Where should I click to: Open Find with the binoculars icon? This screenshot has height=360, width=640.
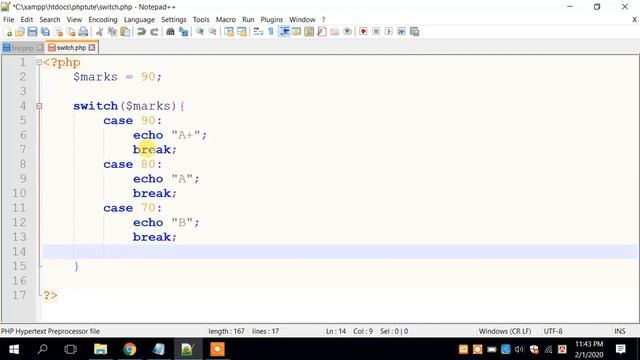click(170, 32)
